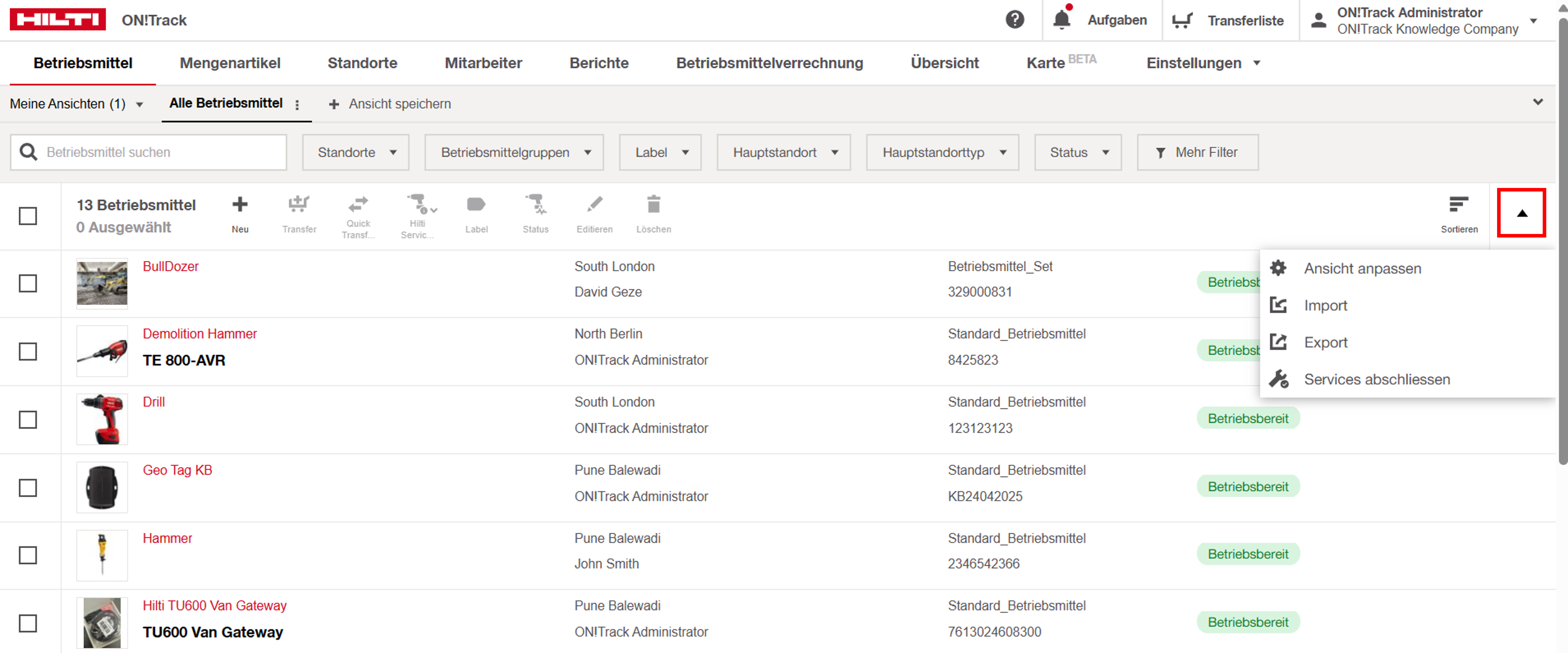The height and width of the screenshot is (653, 1568).
Task: Switch to the Berichte tab
Action: click(599, 63)
